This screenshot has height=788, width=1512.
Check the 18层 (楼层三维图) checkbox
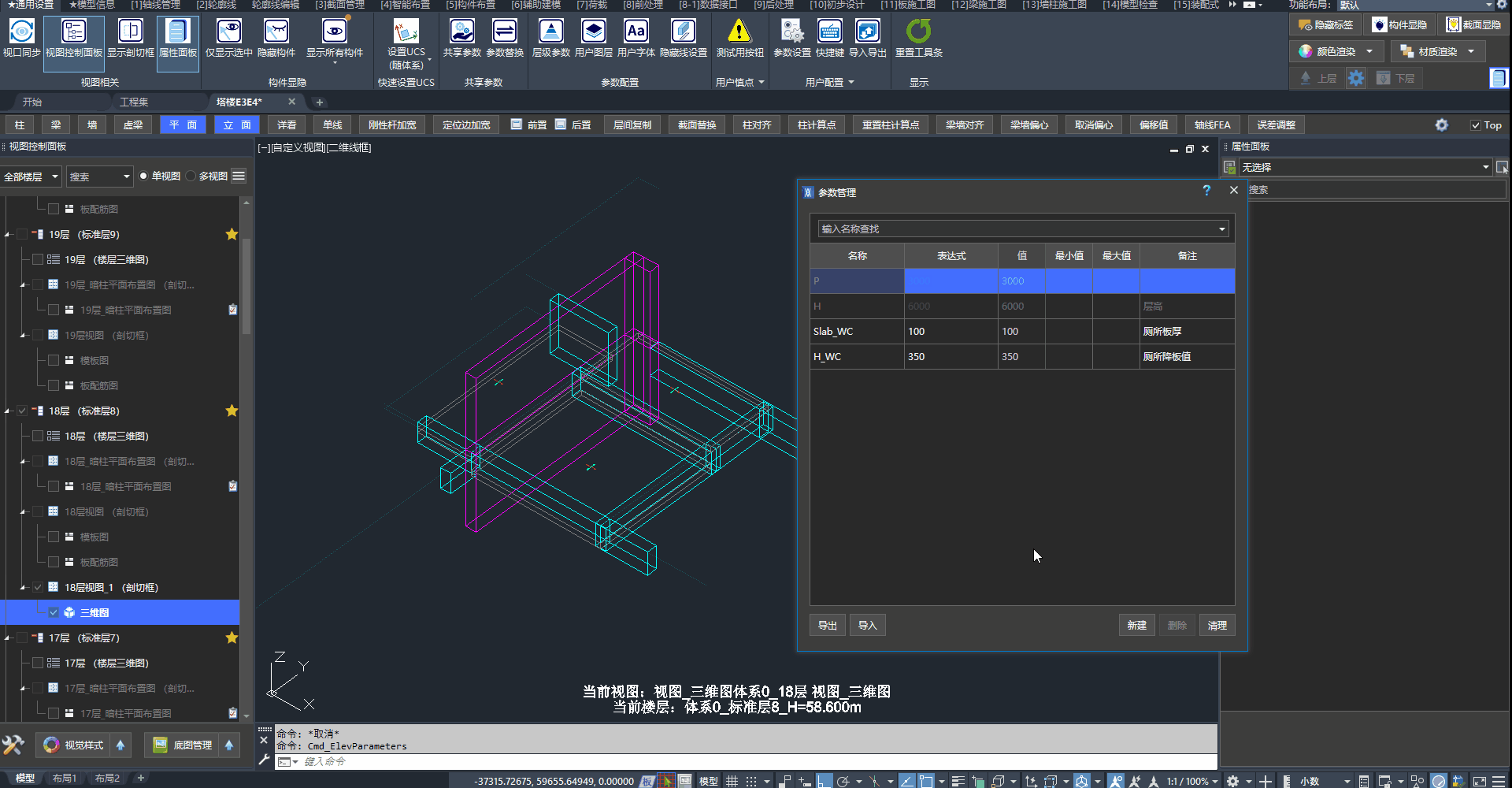pyautogui.click(x=38, y=436)
